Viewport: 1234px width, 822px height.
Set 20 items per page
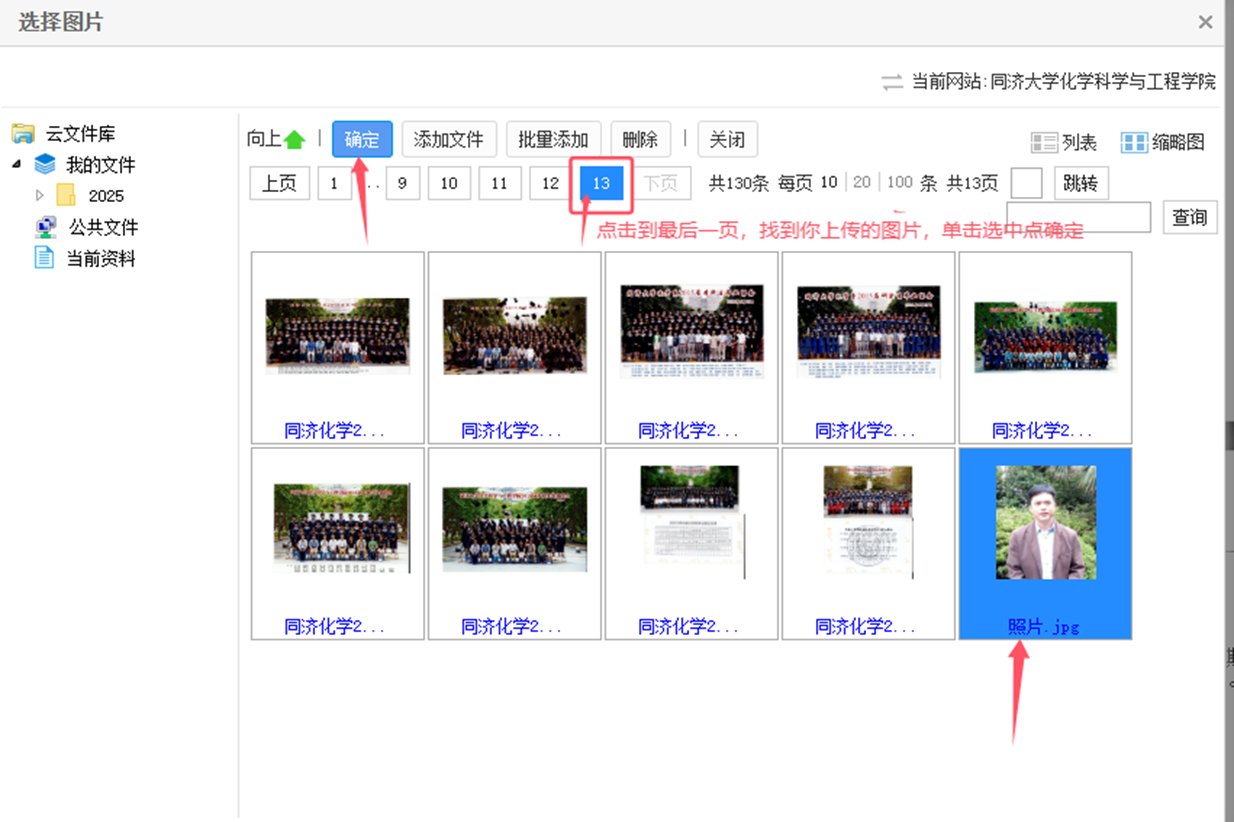coord(862,183)
